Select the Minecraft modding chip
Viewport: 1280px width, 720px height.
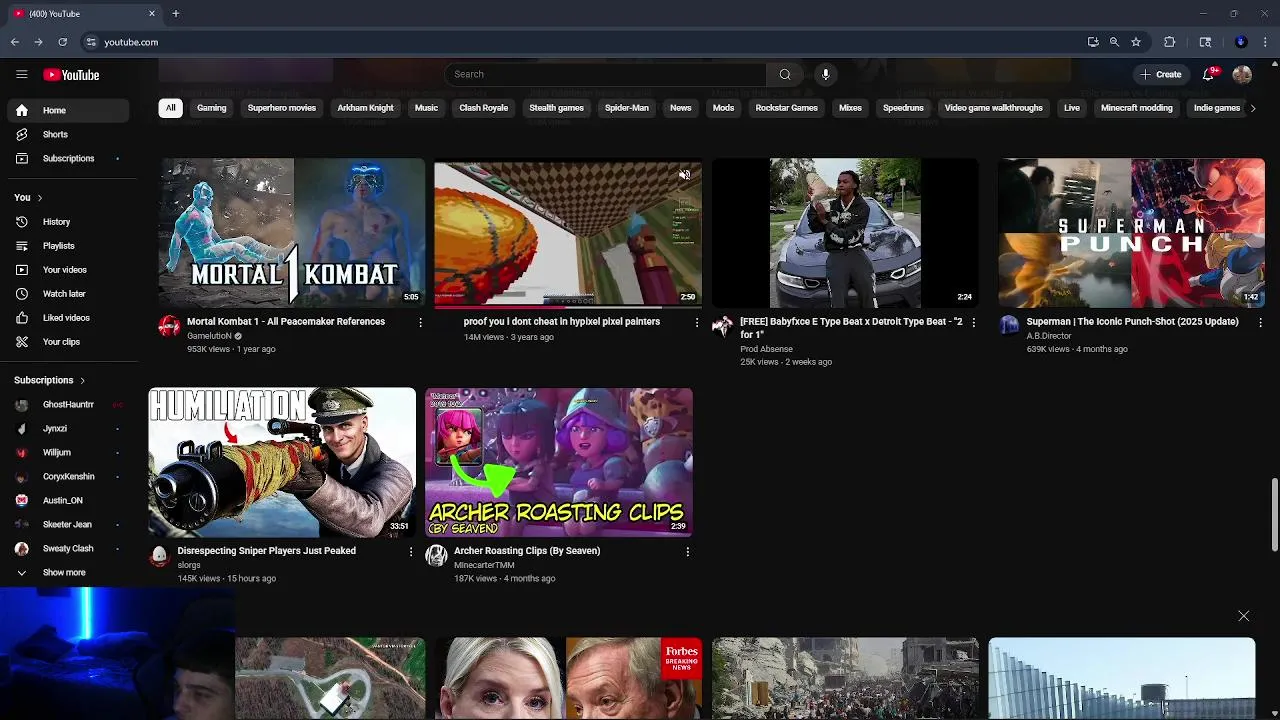(x=1137, y=108)
